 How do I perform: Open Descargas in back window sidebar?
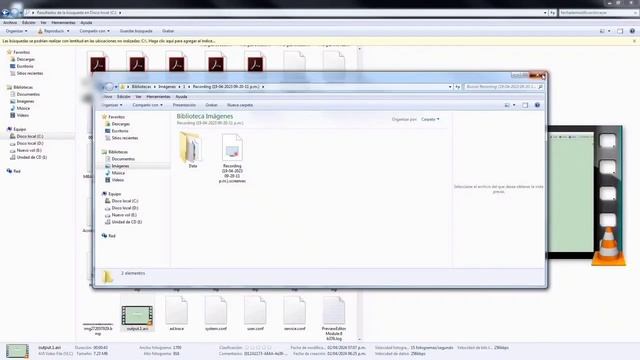pyautogui.click(x=25, y=59)
